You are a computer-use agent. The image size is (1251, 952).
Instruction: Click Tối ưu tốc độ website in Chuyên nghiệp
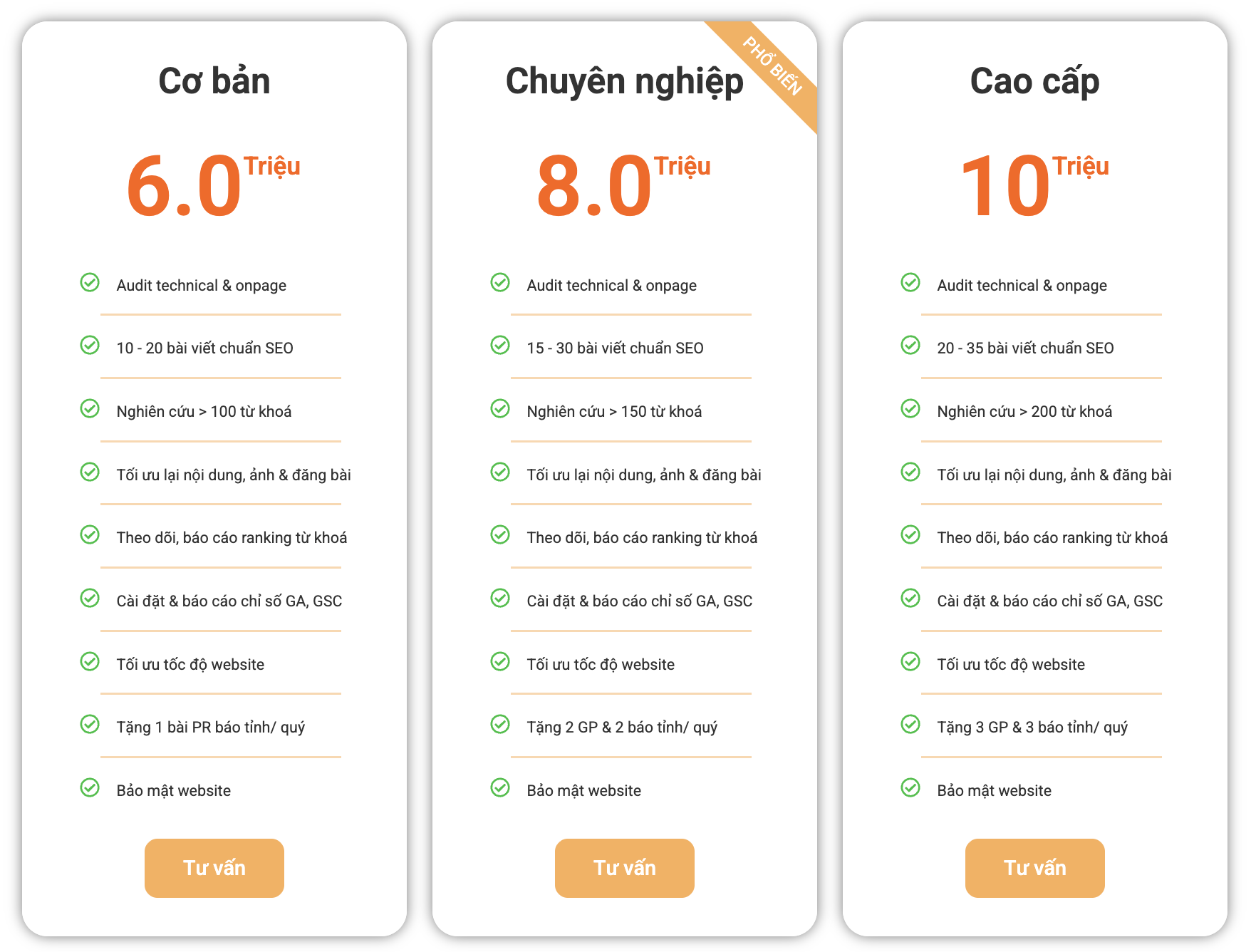tap(600, 664)
